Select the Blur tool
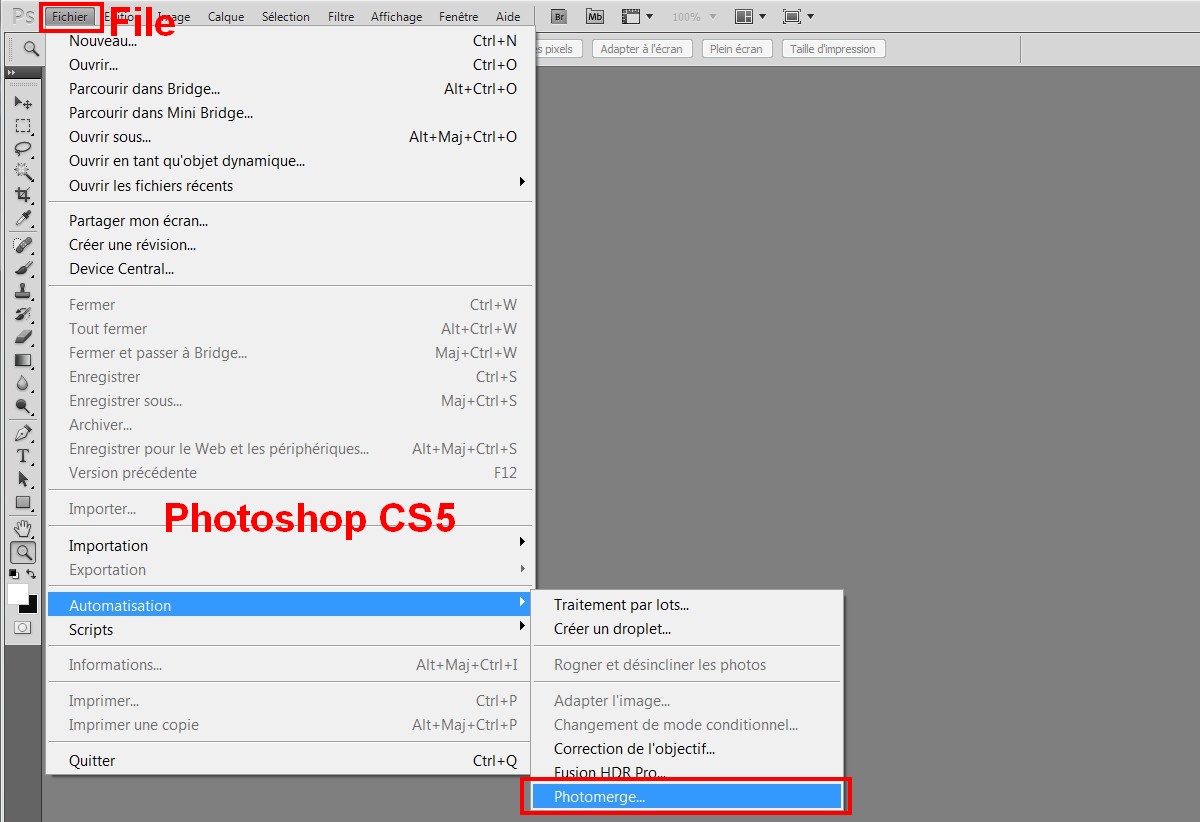Screen dimensions: 1200x822 click(23, 383)
